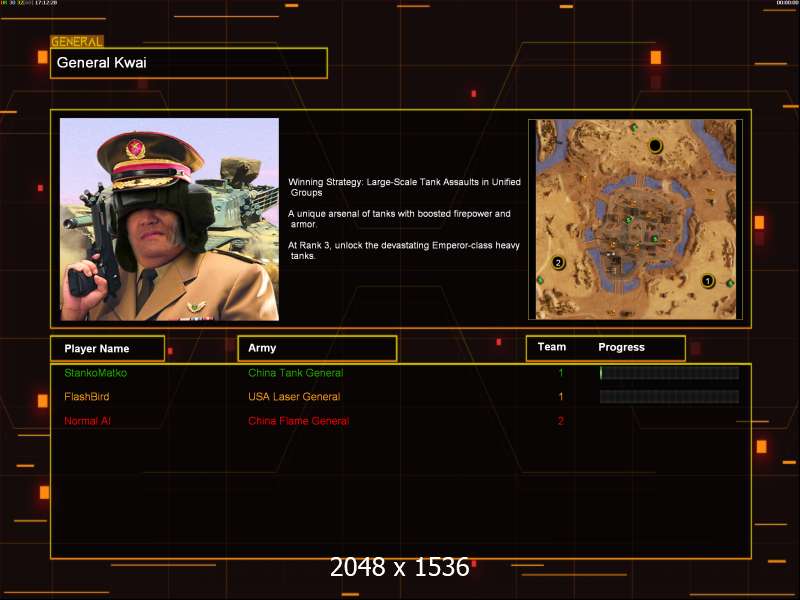The height and width of the screenshot is (600, 800).
Task: Click FlashBird's loading progress bar
Action: (x=669, y=396)
